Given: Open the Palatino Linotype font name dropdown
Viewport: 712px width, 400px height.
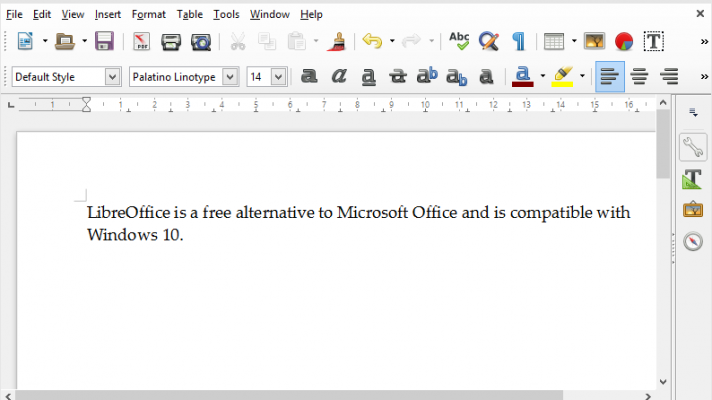Looking at the screenshot, I should 230,77.
